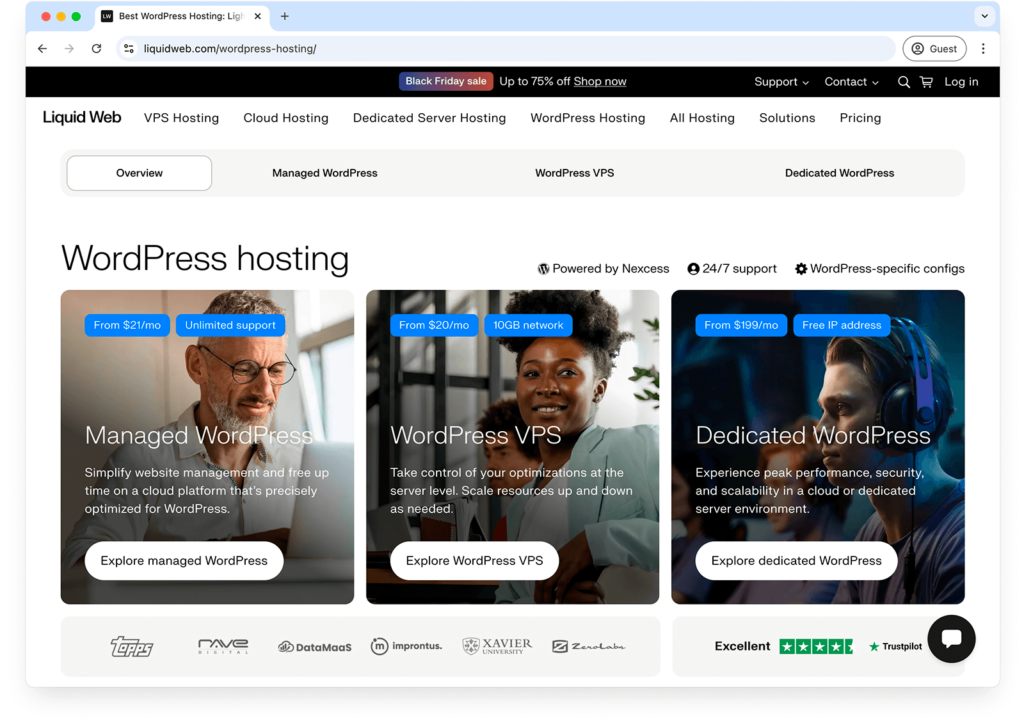Viewport: 1024px width, 721px height.
Task: Click the Managed WordPress card heading
Action: pyautogui.click(x=199, y=436)
